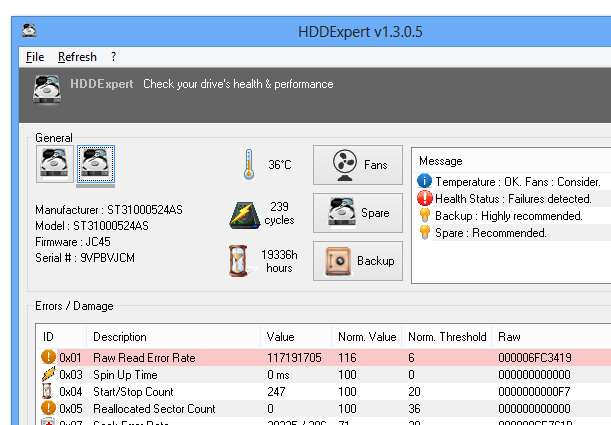Click the hourglass icon on row 0x04
This screenshot has height=425, width=611.
click(47, 391)
